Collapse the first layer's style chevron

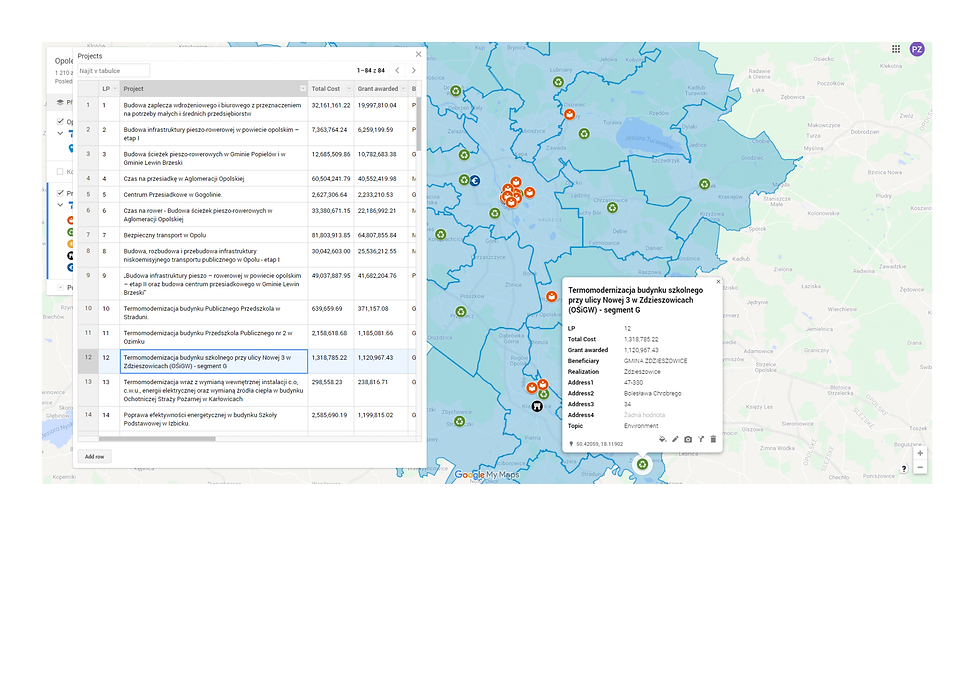pyautogui.click(x=60, y=133)
